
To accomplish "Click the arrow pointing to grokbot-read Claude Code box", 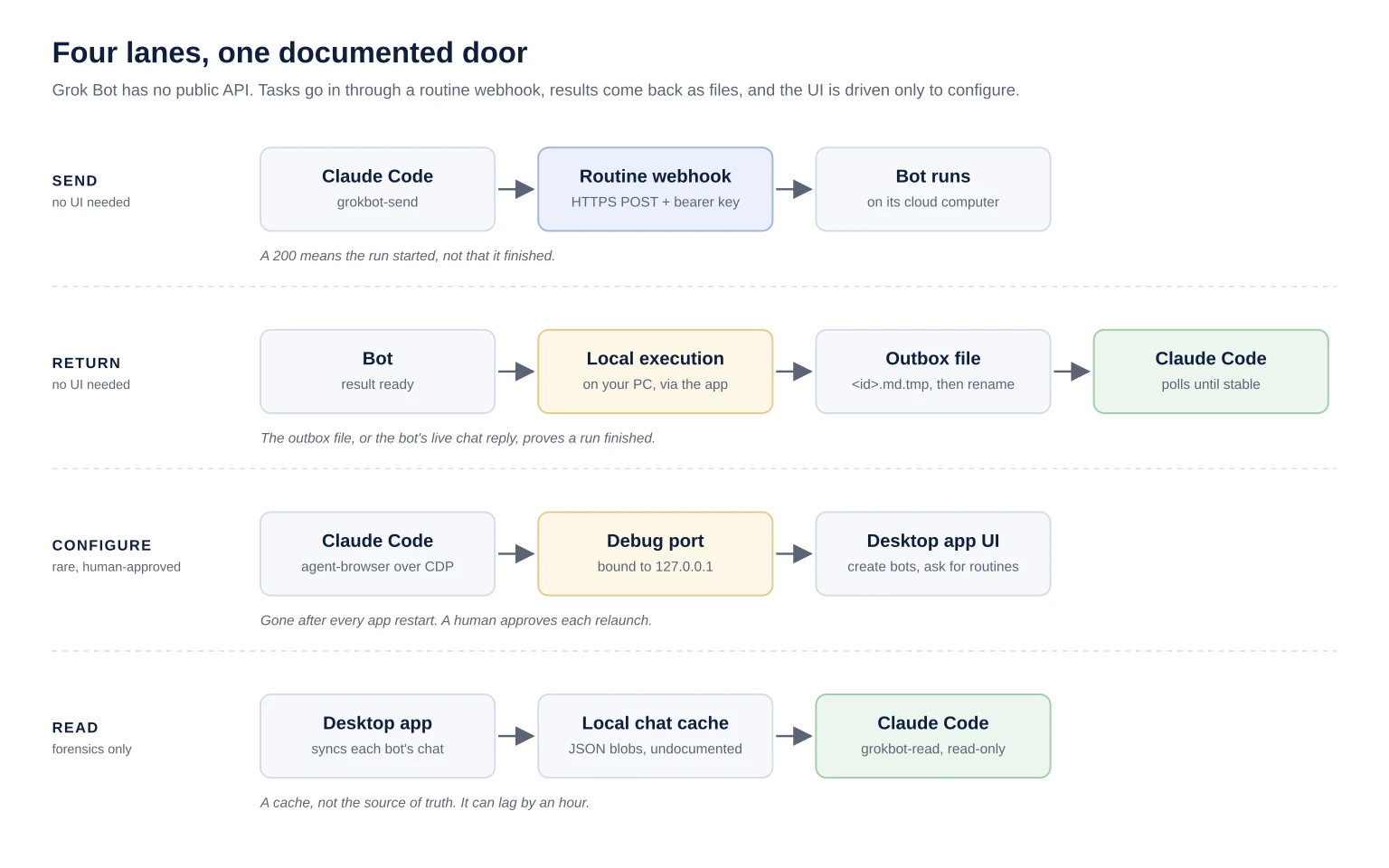I will coord(794,736).
